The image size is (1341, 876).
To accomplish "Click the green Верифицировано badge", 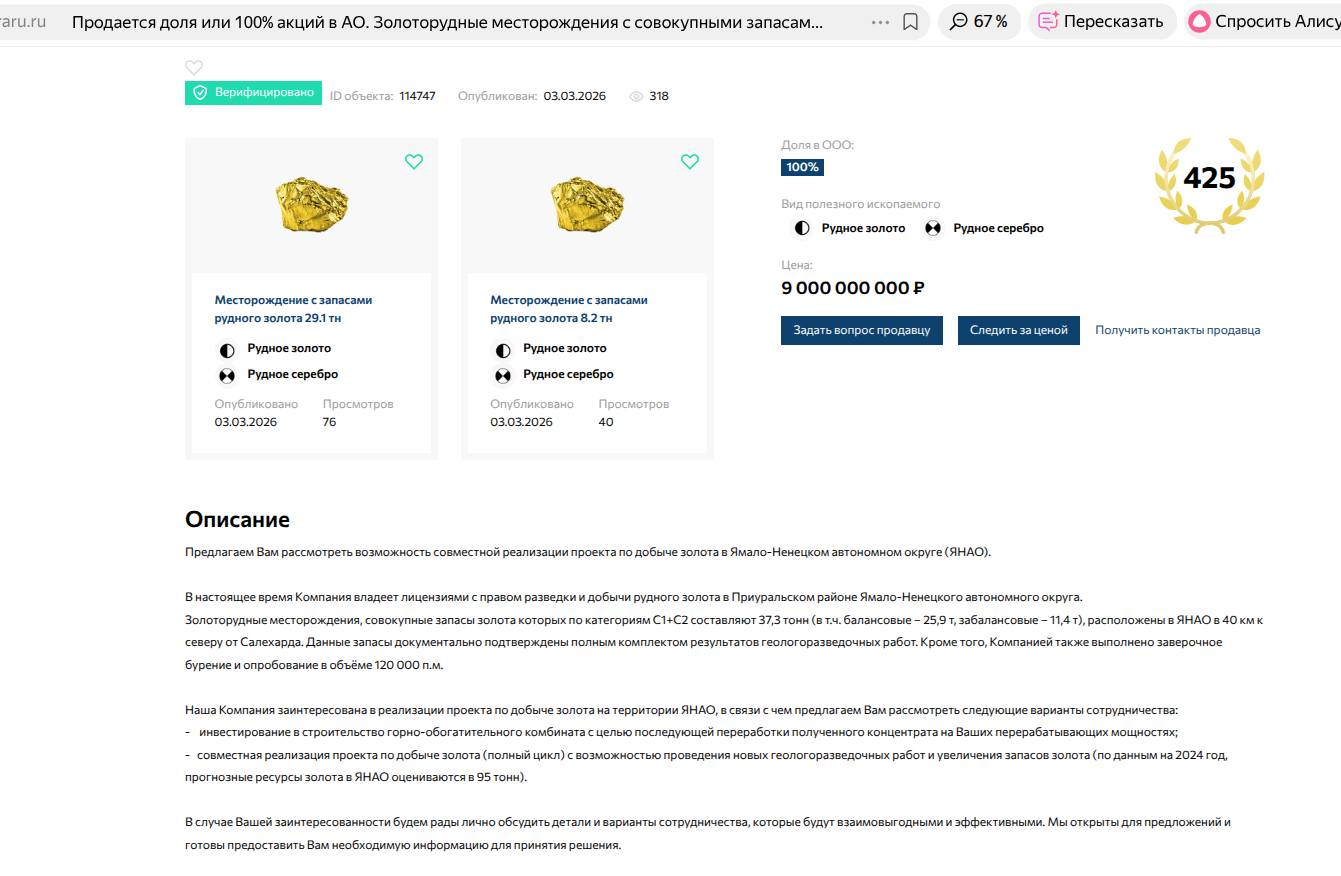I will 253,93.
